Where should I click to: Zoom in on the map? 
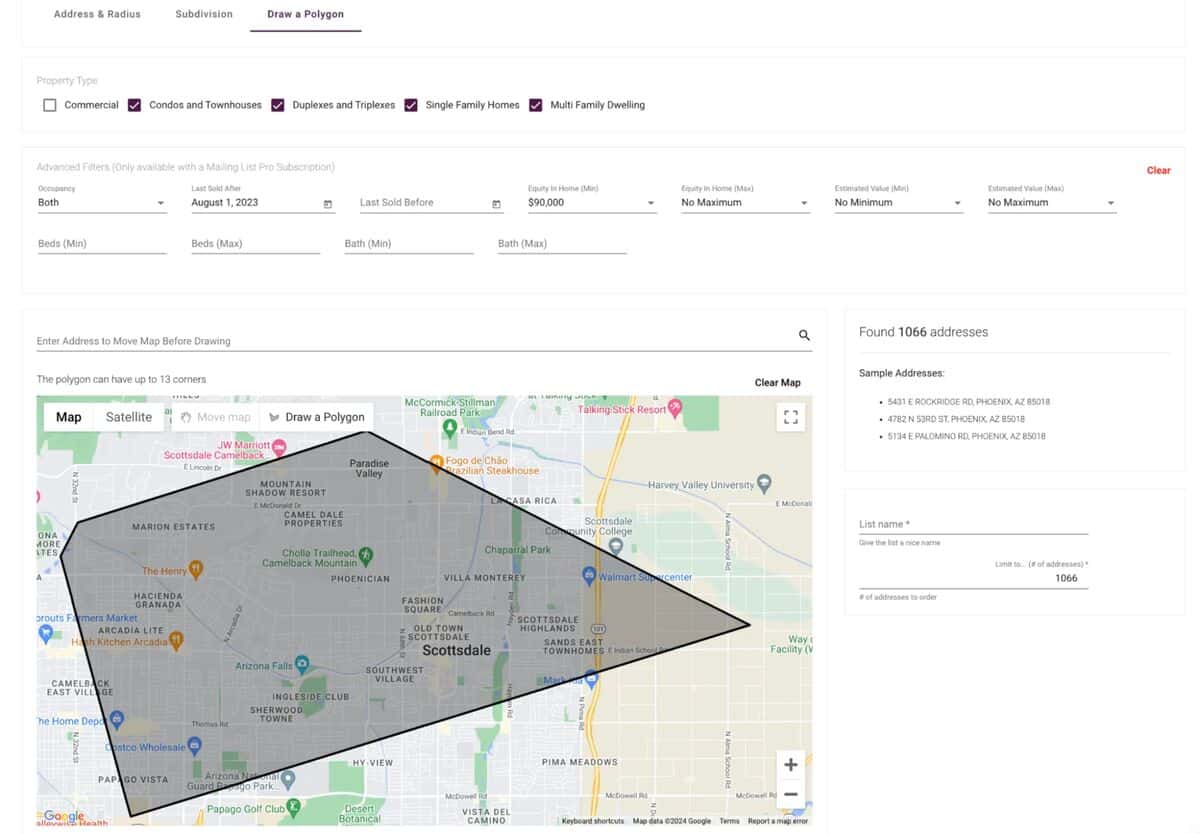790,765
